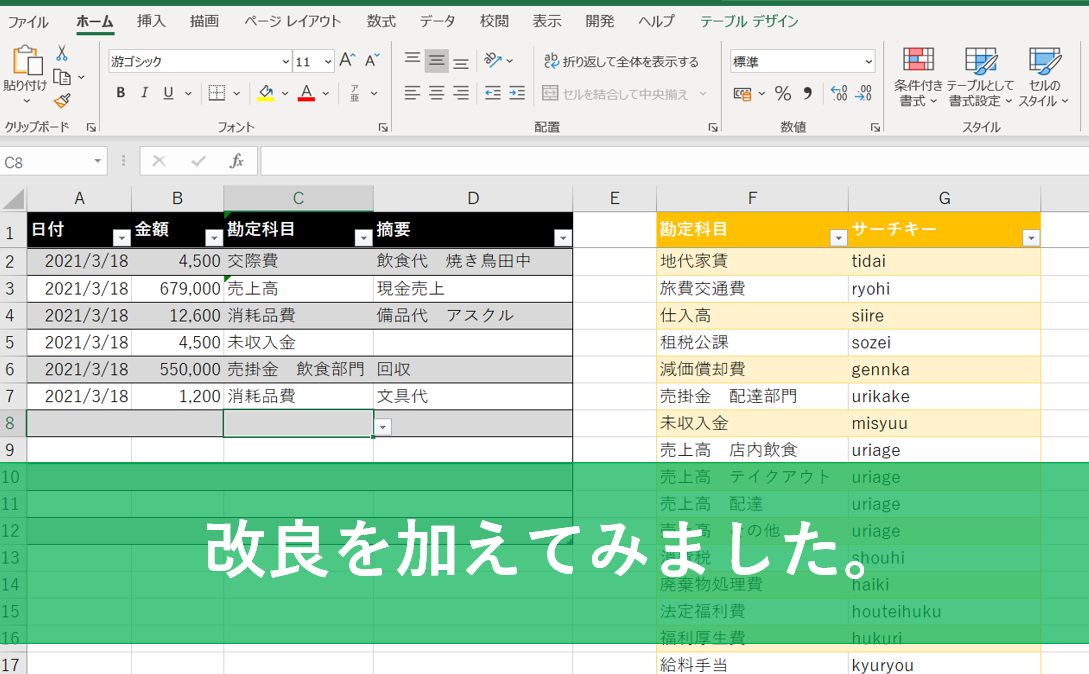The image size is (1089, 674).
Task: Open the テーブル デザイン tab
Action: pyautogui.click(x=749, y=21)
